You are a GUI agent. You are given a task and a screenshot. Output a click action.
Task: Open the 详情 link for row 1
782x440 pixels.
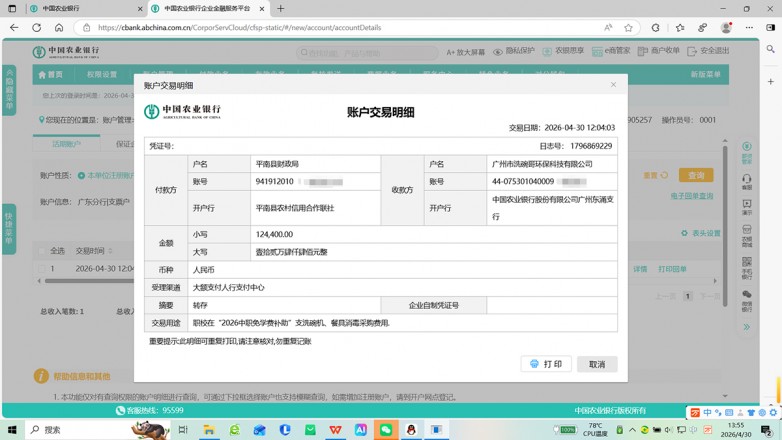click(640, 269)
